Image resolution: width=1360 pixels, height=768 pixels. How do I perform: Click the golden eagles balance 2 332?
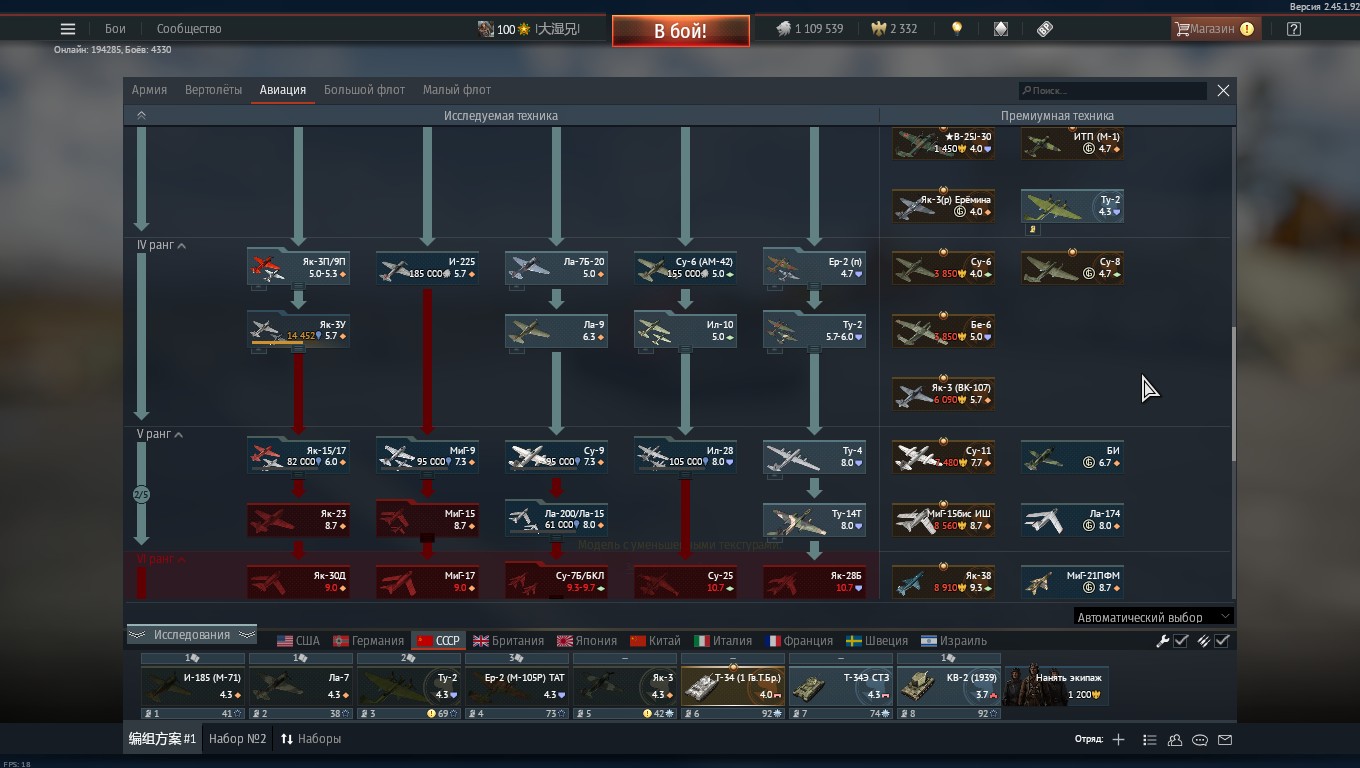pos(893,29)
